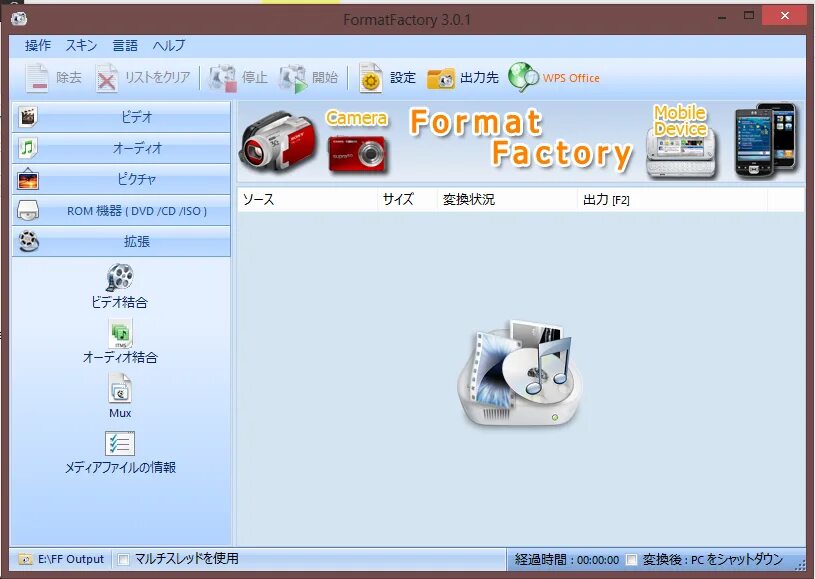The width and height of the screenshot is (815, 579).
Task: Click the WPS Office globe icon
Action: (x=523, y=77)
